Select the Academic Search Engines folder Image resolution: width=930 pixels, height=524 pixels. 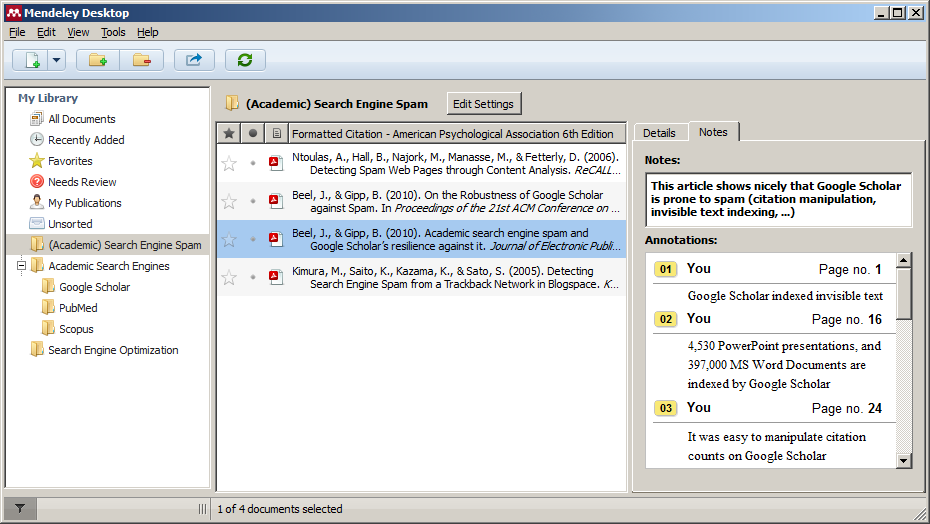point(109,266)
